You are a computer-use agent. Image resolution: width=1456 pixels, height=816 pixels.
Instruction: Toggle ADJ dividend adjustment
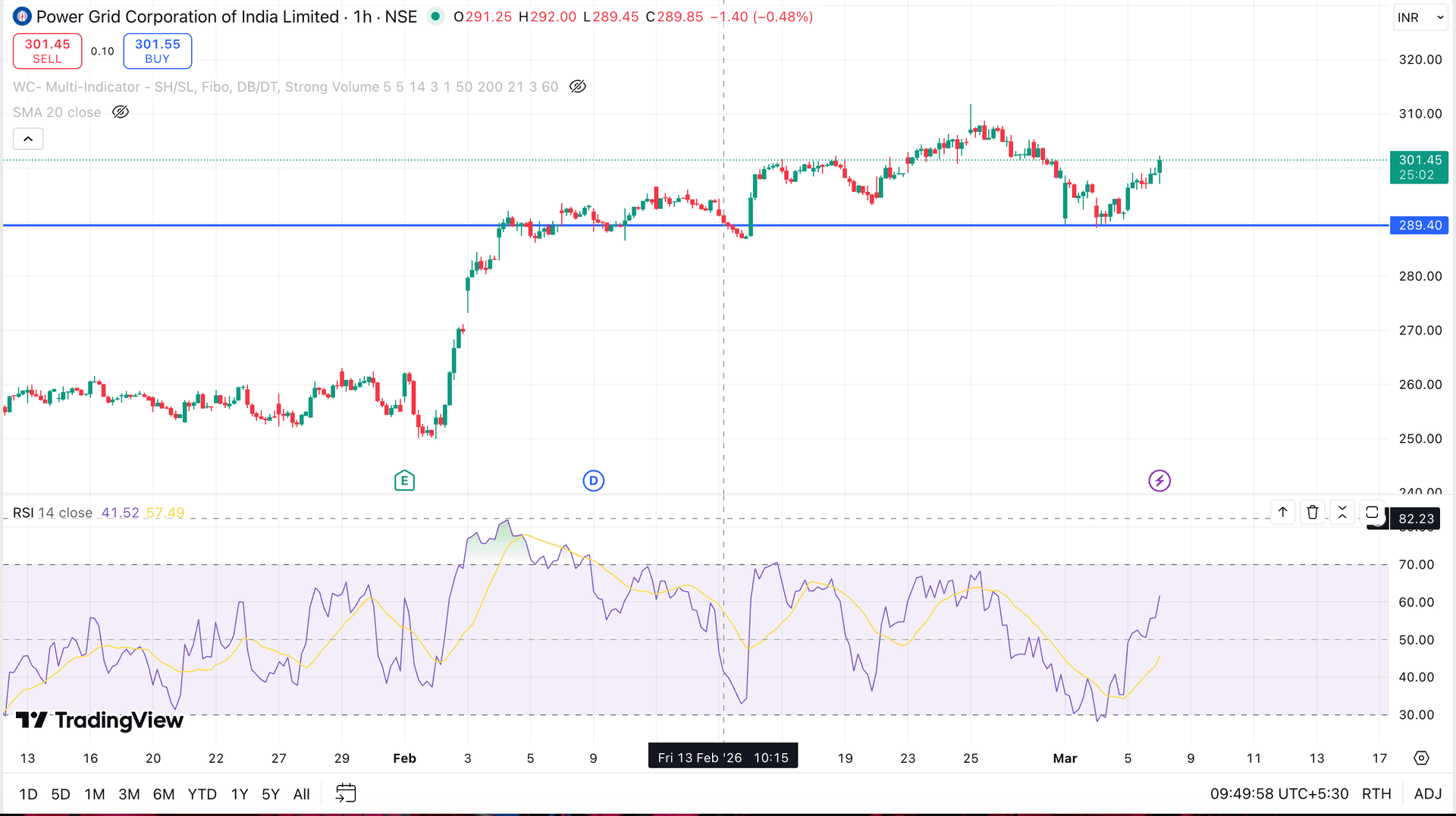coord(1428,794)
